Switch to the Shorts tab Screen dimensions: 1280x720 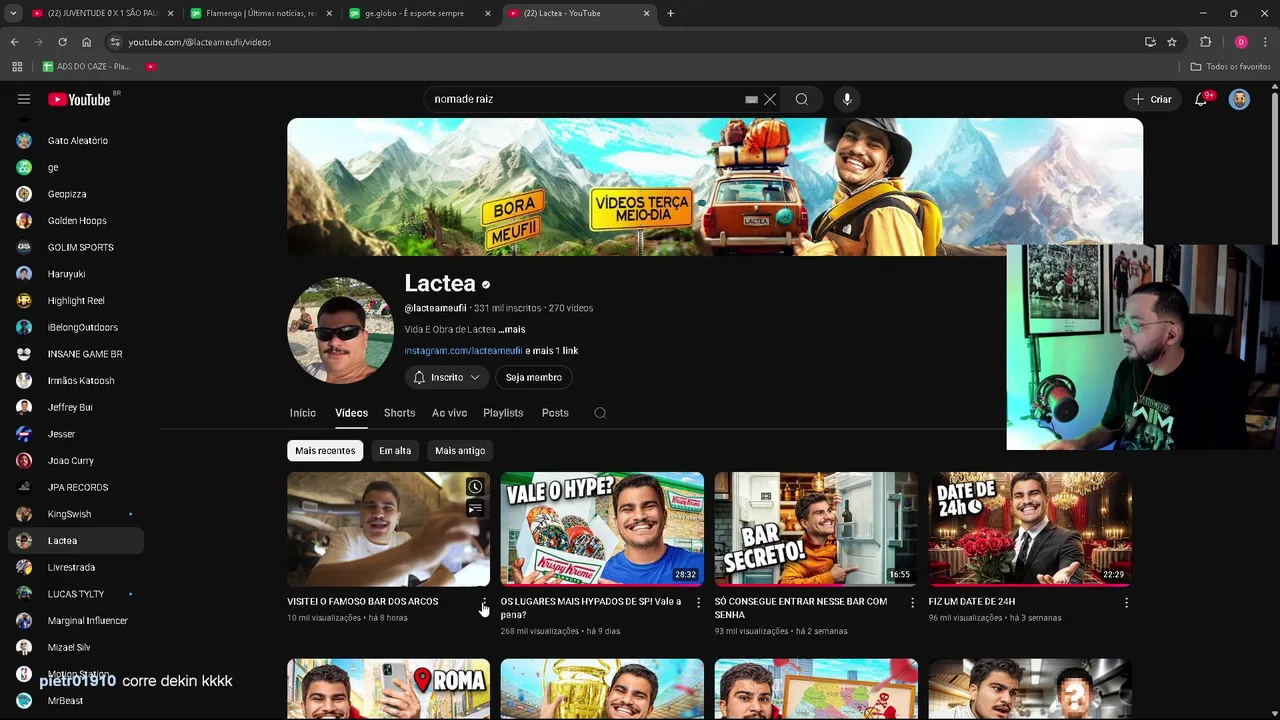click(x=399, y=413)
